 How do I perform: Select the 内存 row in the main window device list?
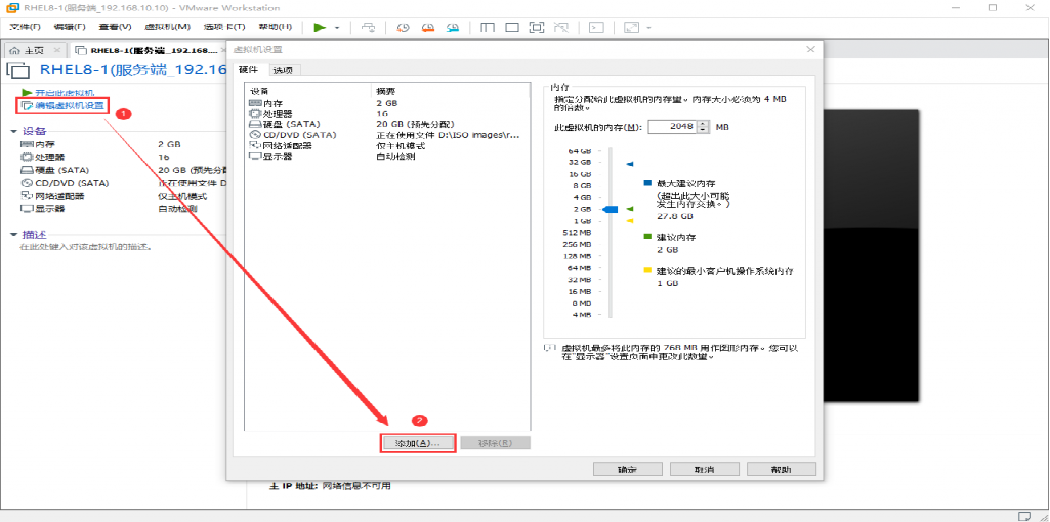coord(124,144)
